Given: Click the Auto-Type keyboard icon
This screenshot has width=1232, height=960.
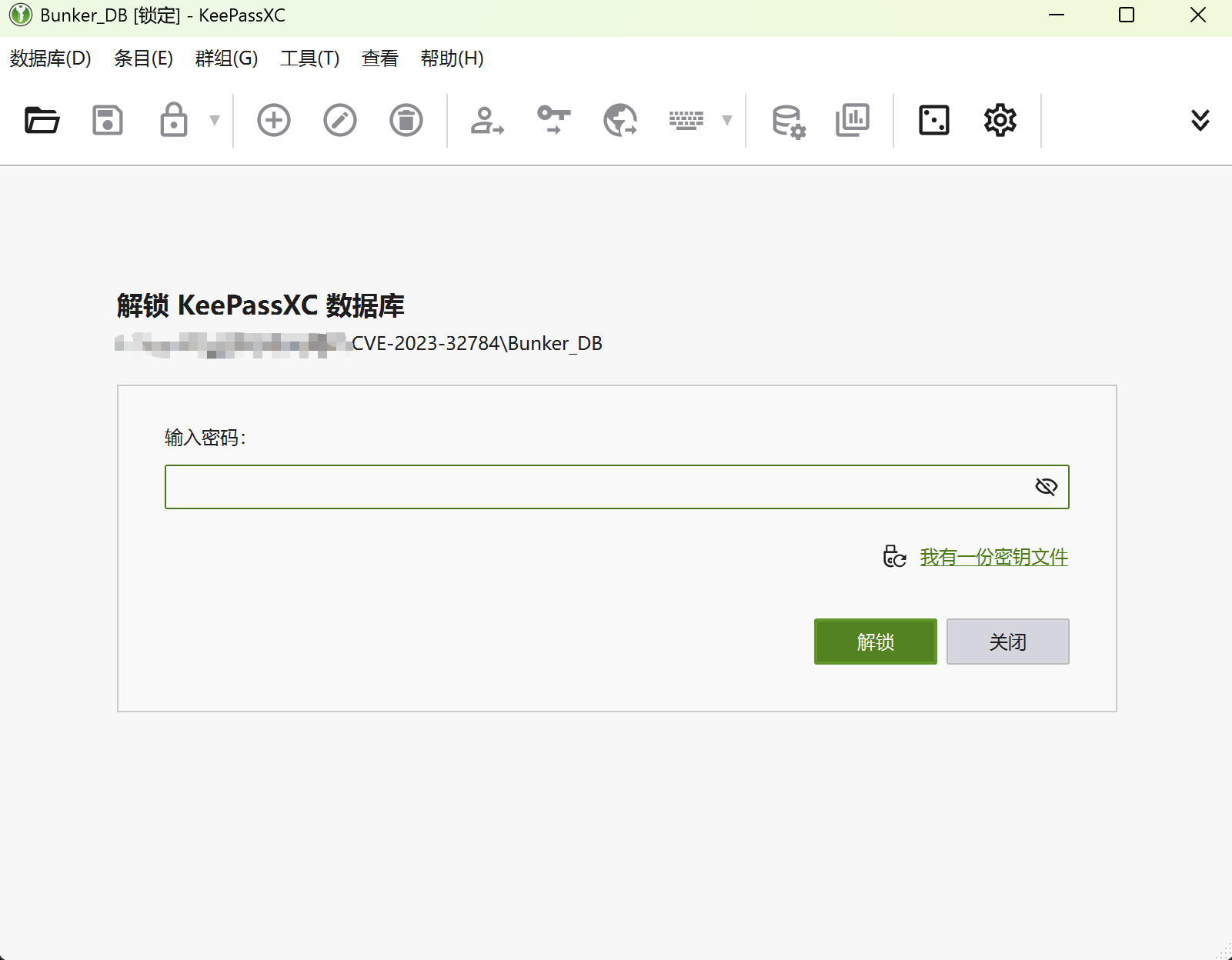Looking at the screenshot, I should [x=686, y=120].
